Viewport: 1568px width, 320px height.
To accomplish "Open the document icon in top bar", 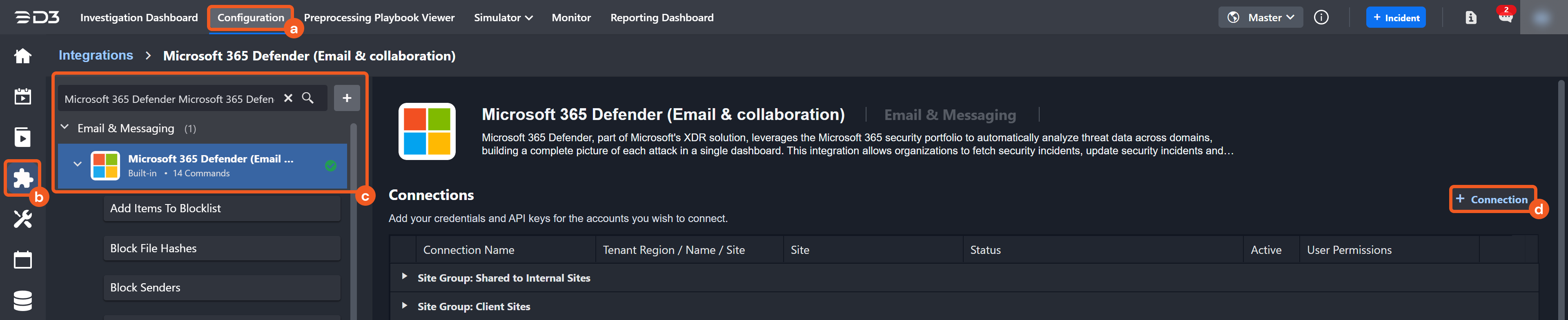I will tap(1470, 18).
